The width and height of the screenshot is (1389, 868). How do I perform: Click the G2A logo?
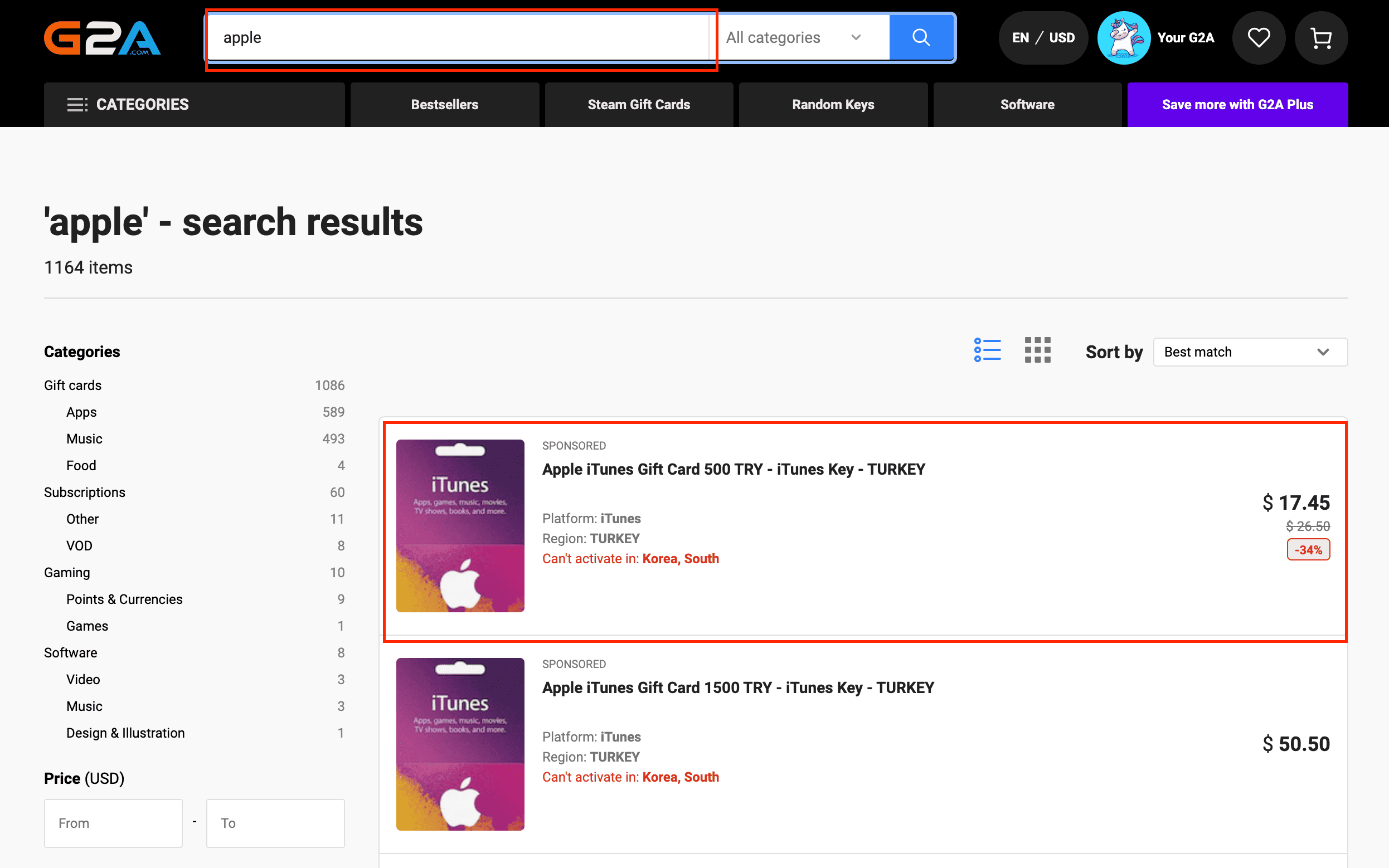coord(102,38)
